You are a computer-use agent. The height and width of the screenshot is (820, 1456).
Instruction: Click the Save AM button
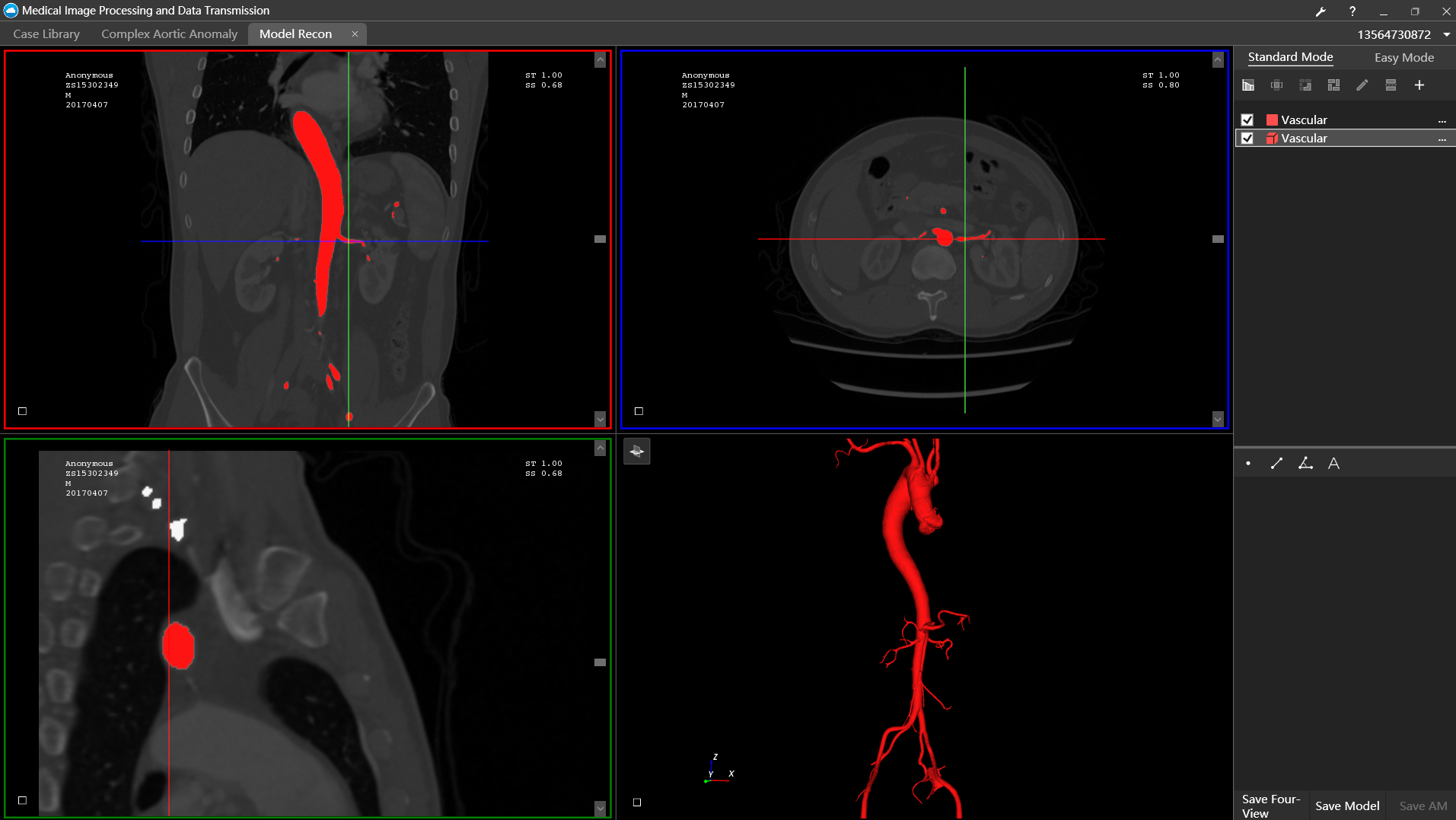[1423, 806]
